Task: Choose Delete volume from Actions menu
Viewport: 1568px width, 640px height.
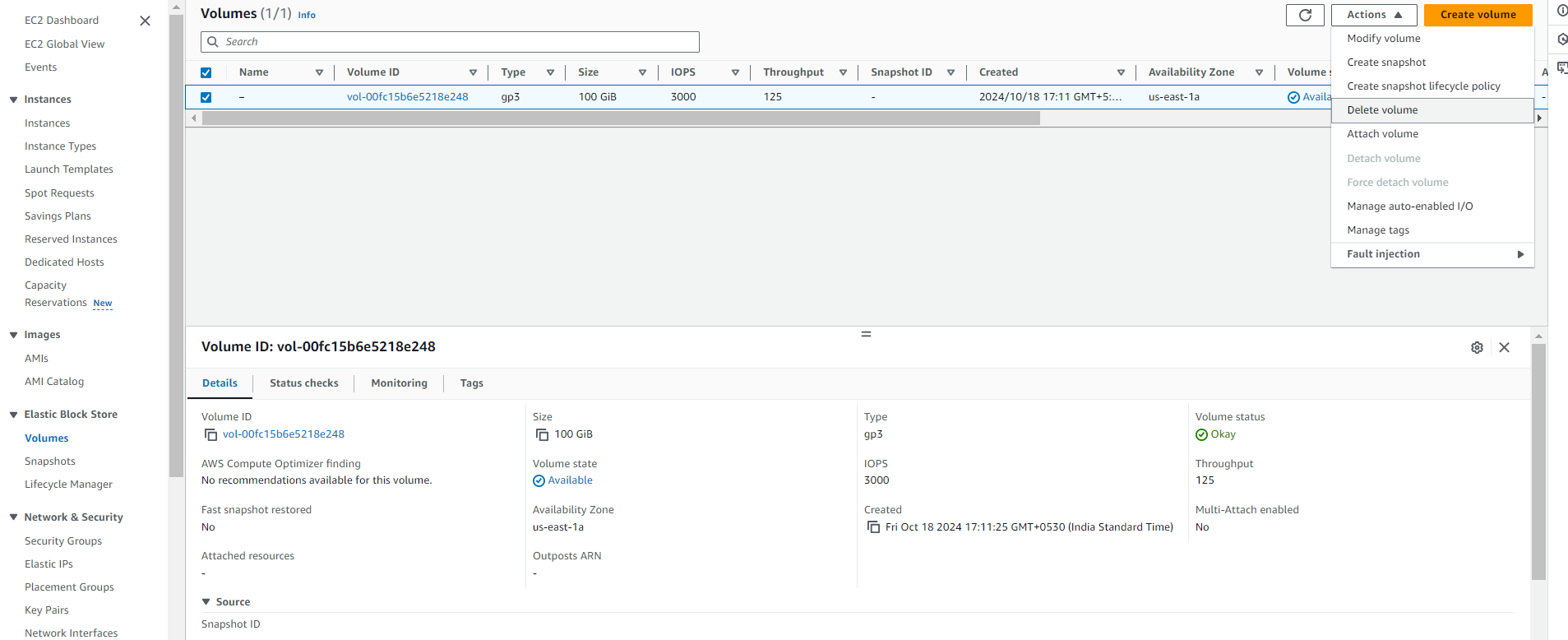Action: click(x=1382, y=110)
